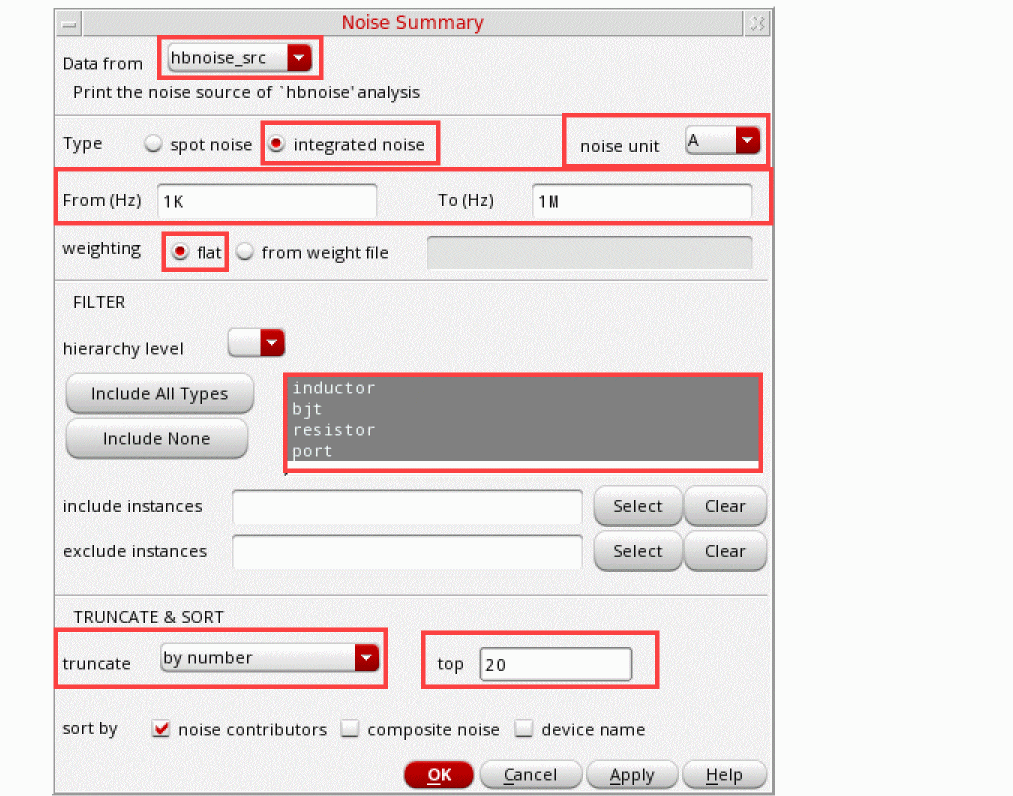Select port in the type list
The width and height of the screenshot is (1013, 796).
click(x=523, y=451)
